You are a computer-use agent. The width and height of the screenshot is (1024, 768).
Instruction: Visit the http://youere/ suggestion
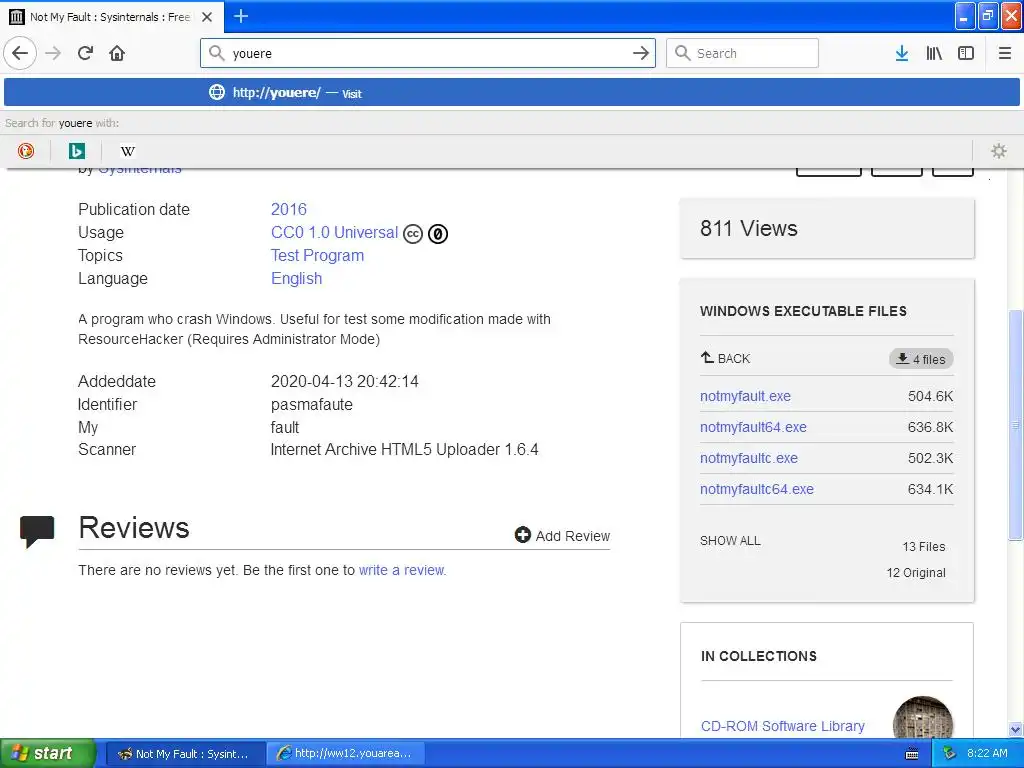click(x=512, y=92)
